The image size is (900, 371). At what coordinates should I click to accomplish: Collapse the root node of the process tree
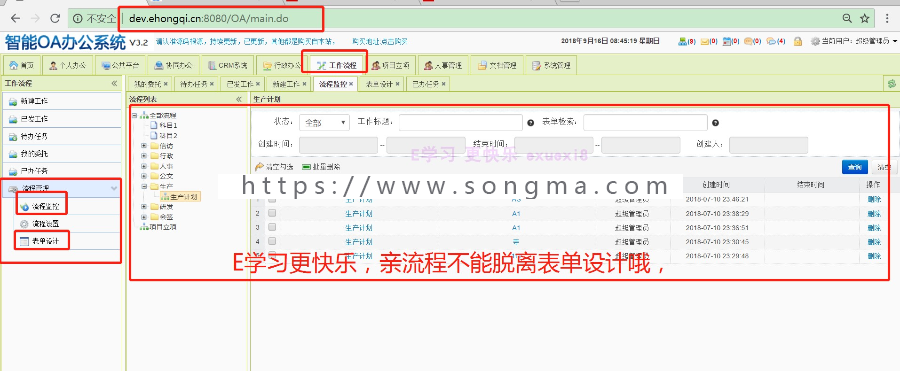pyautogui.click(x=134, y=115)
